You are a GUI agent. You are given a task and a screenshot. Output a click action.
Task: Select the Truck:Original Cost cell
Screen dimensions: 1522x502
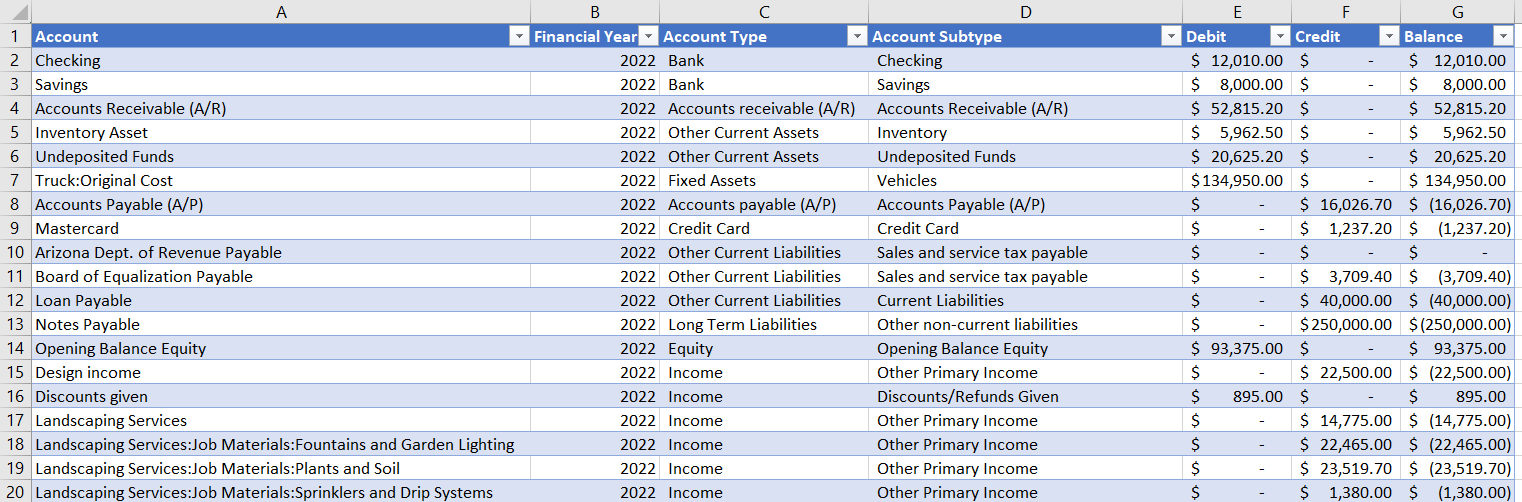[x=281, y=180]
